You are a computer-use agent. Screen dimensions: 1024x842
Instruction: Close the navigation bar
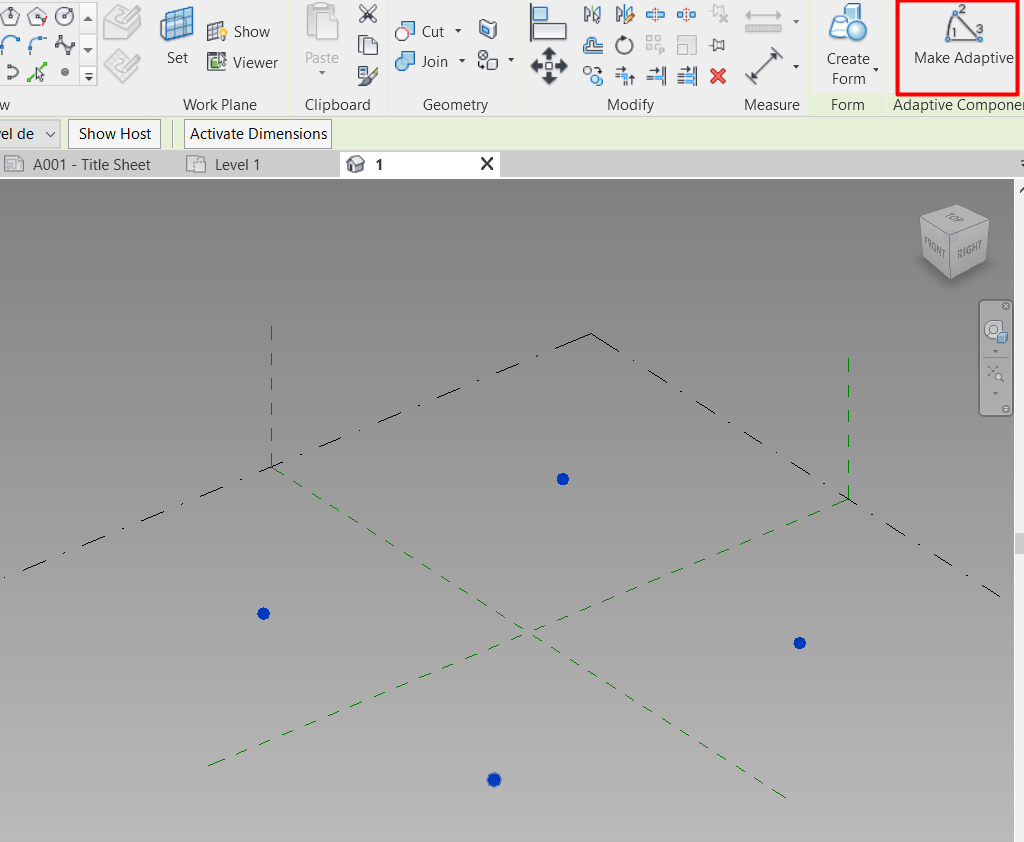(1006, 306)
